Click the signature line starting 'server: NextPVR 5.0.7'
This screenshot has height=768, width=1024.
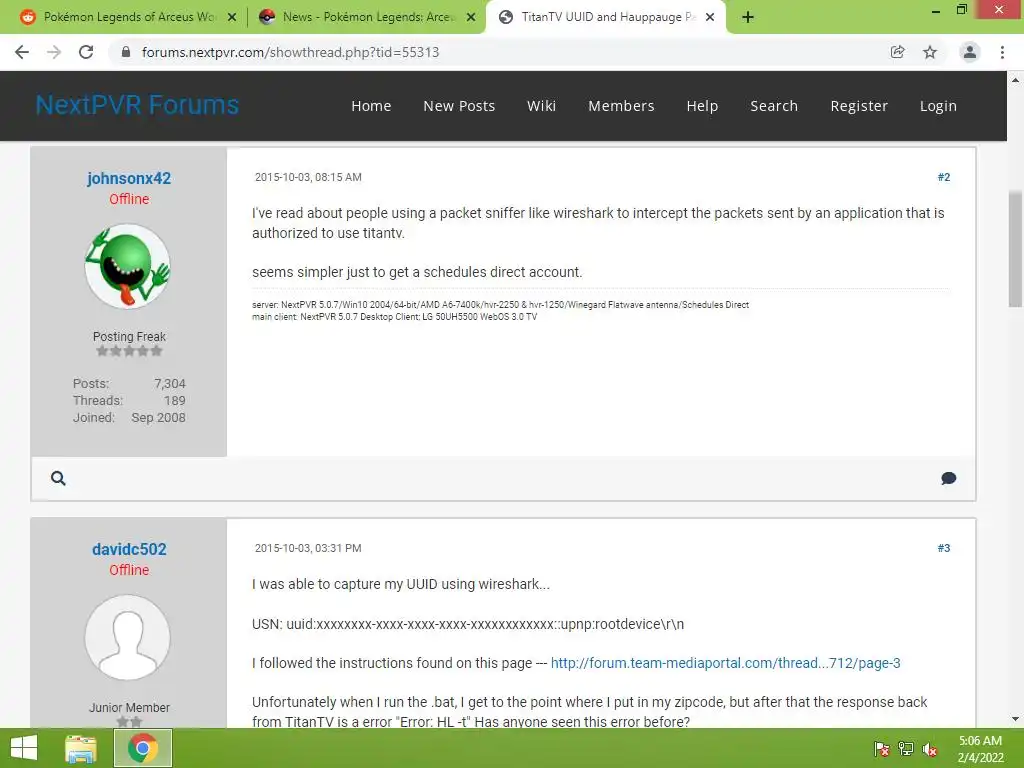(x=500, y=305)
